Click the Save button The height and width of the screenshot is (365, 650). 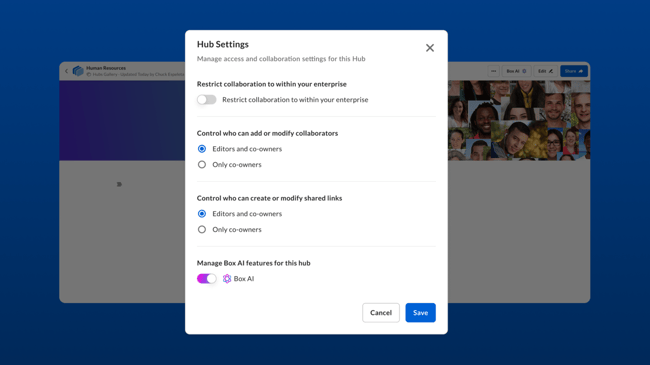[420, 313]
